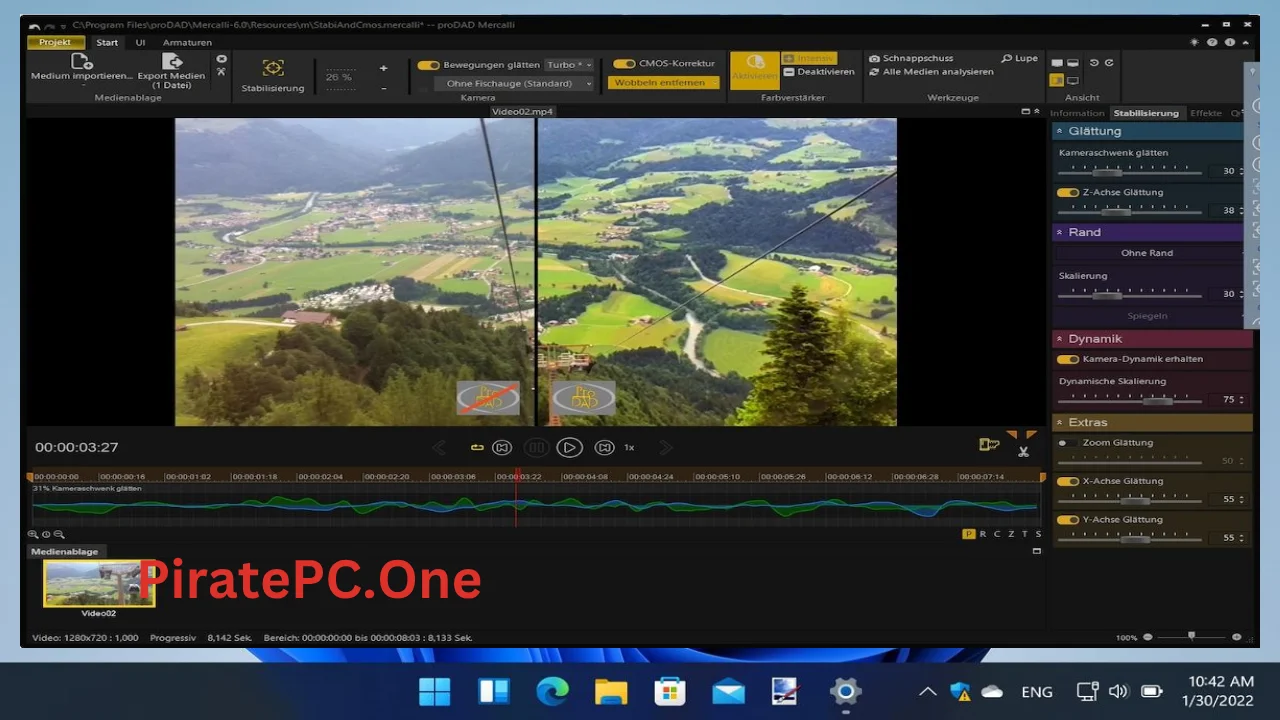Toggle Kamera-Dynamik erhalten switch
Image resolution: width=1280 pixels, height=720 pixels.
tap(1068, 359)
